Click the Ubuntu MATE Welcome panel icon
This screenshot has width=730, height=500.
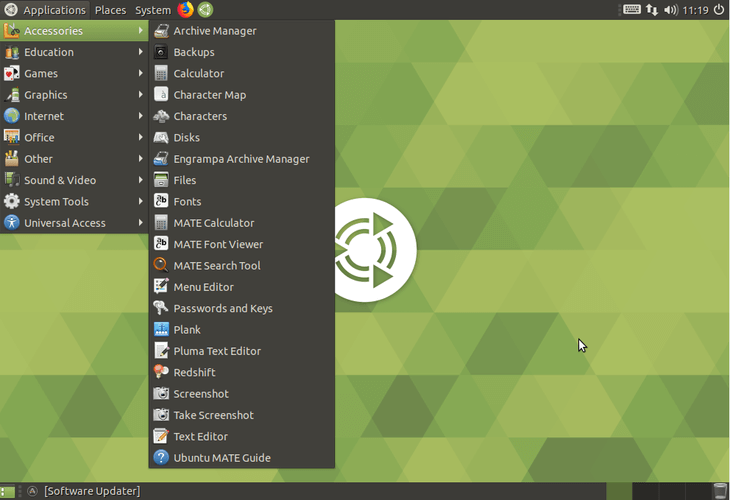205,9
